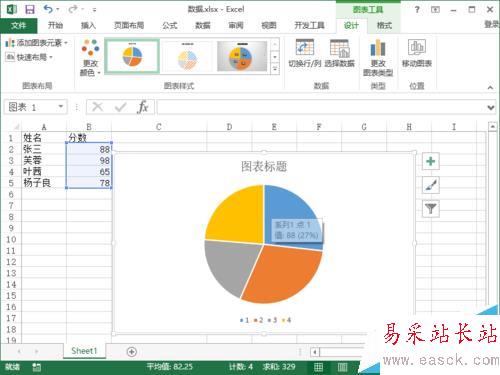
Task: Select cell containing 张三
Action: 44,149
